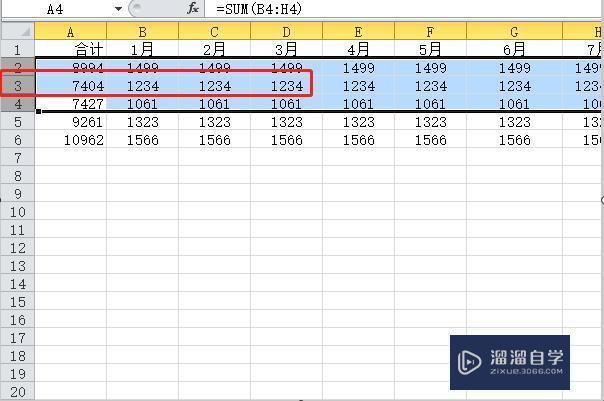Click 1061 in the 6月 column
Image resolution: width=604 pixels, height=401 pixels.
coord(514,104)
